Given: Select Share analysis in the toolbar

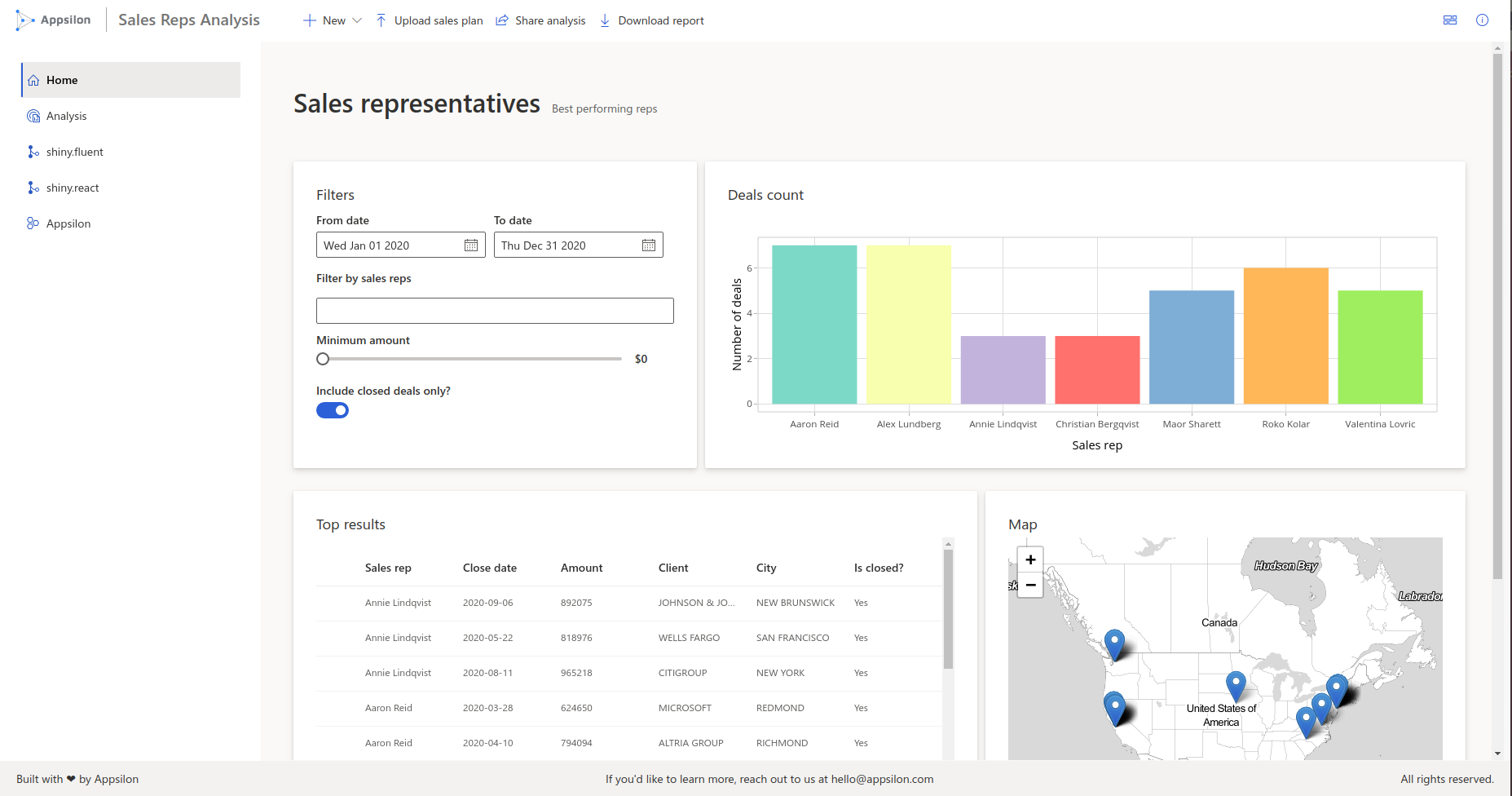Looking at the screenshot, I should (540, 20).
